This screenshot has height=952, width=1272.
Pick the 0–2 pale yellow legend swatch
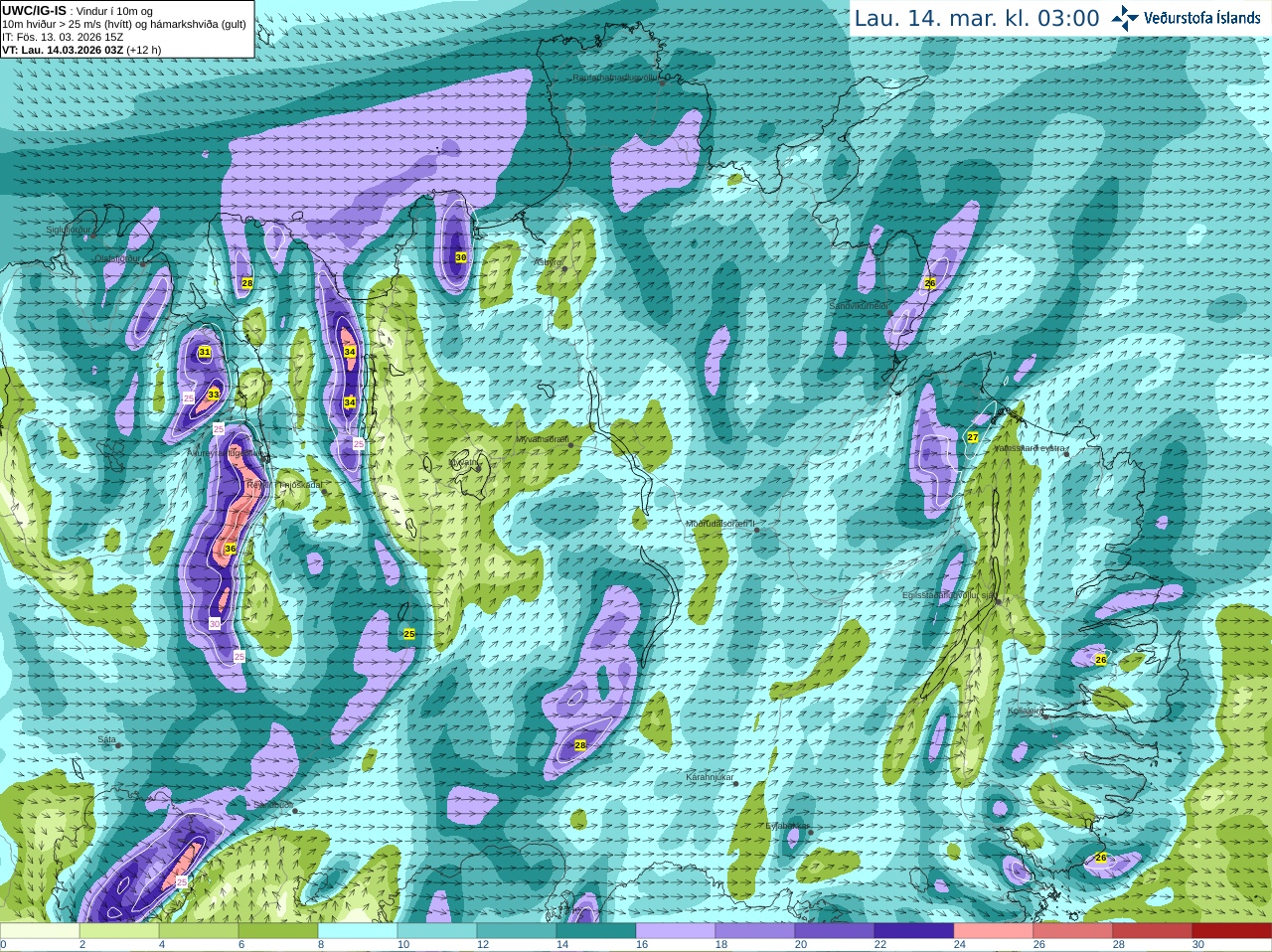click(40, 931)
